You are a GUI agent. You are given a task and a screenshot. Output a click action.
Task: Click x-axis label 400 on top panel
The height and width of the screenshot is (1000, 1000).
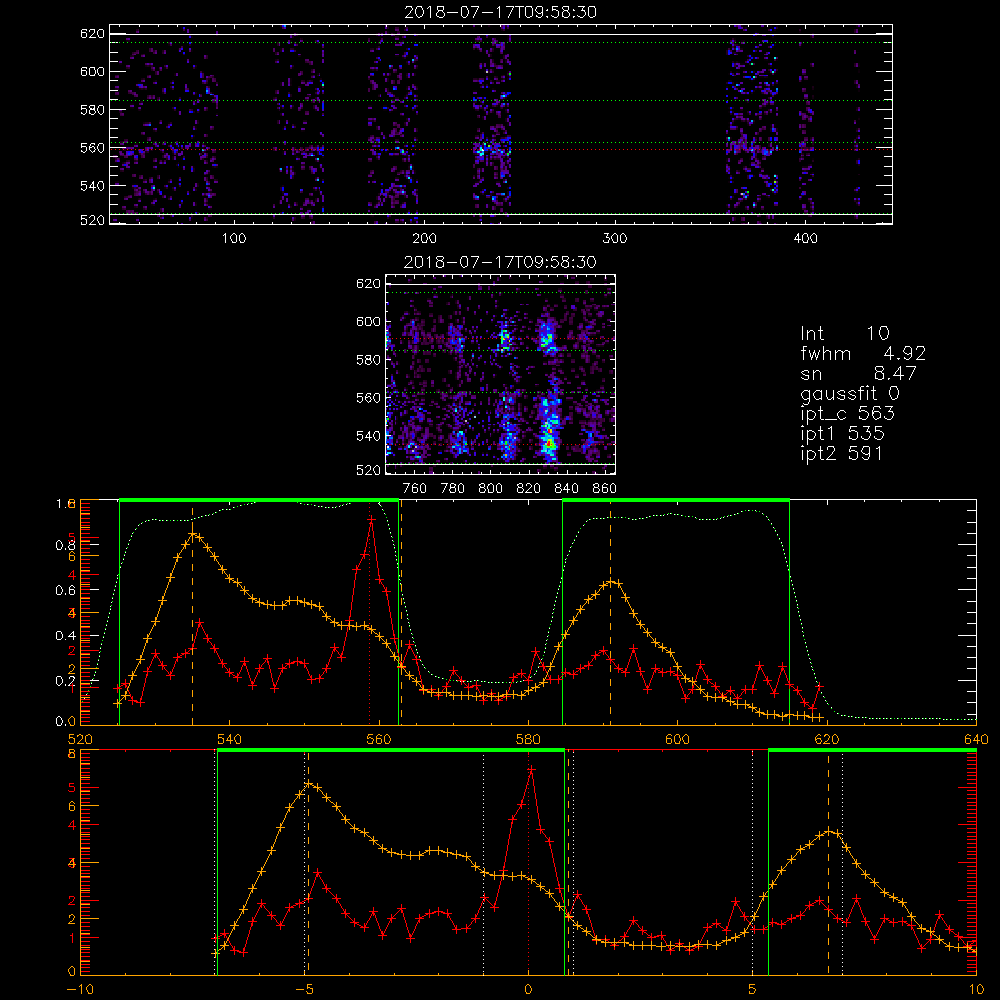[805, 239]
